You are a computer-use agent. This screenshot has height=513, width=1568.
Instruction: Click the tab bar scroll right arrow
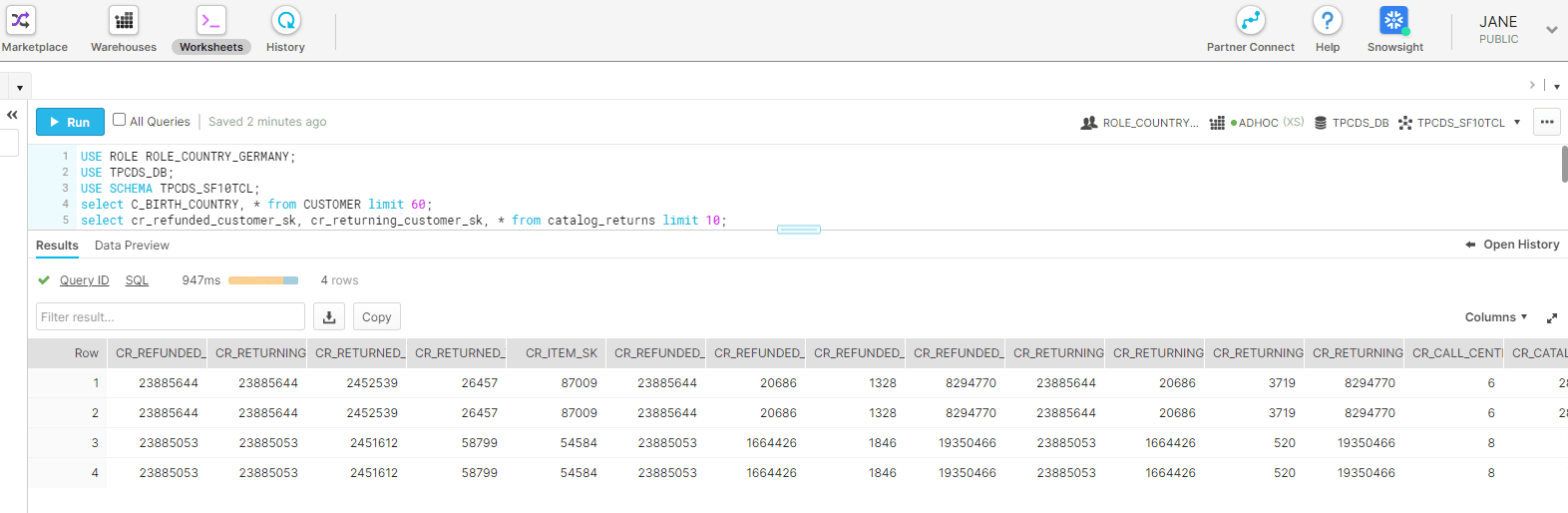coord(1532,85)
